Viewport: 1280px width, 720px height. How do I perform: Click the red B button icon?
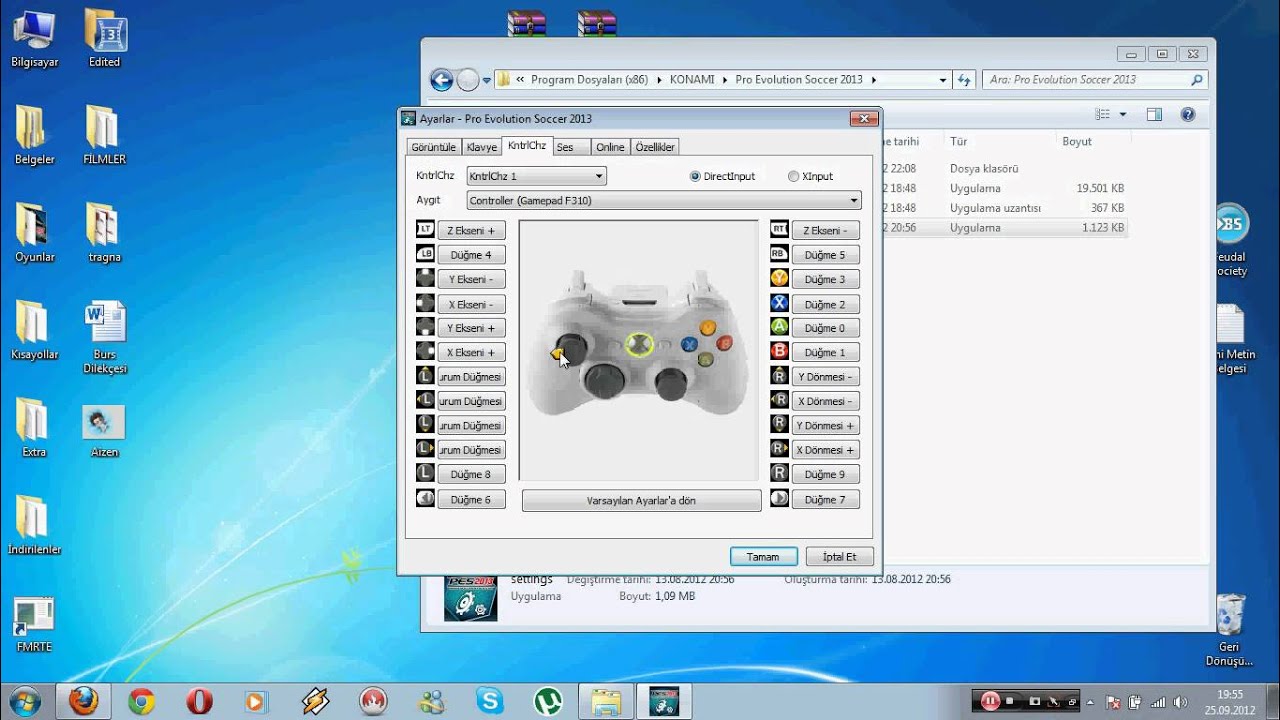pyautogui.click(x=779, y=352)
